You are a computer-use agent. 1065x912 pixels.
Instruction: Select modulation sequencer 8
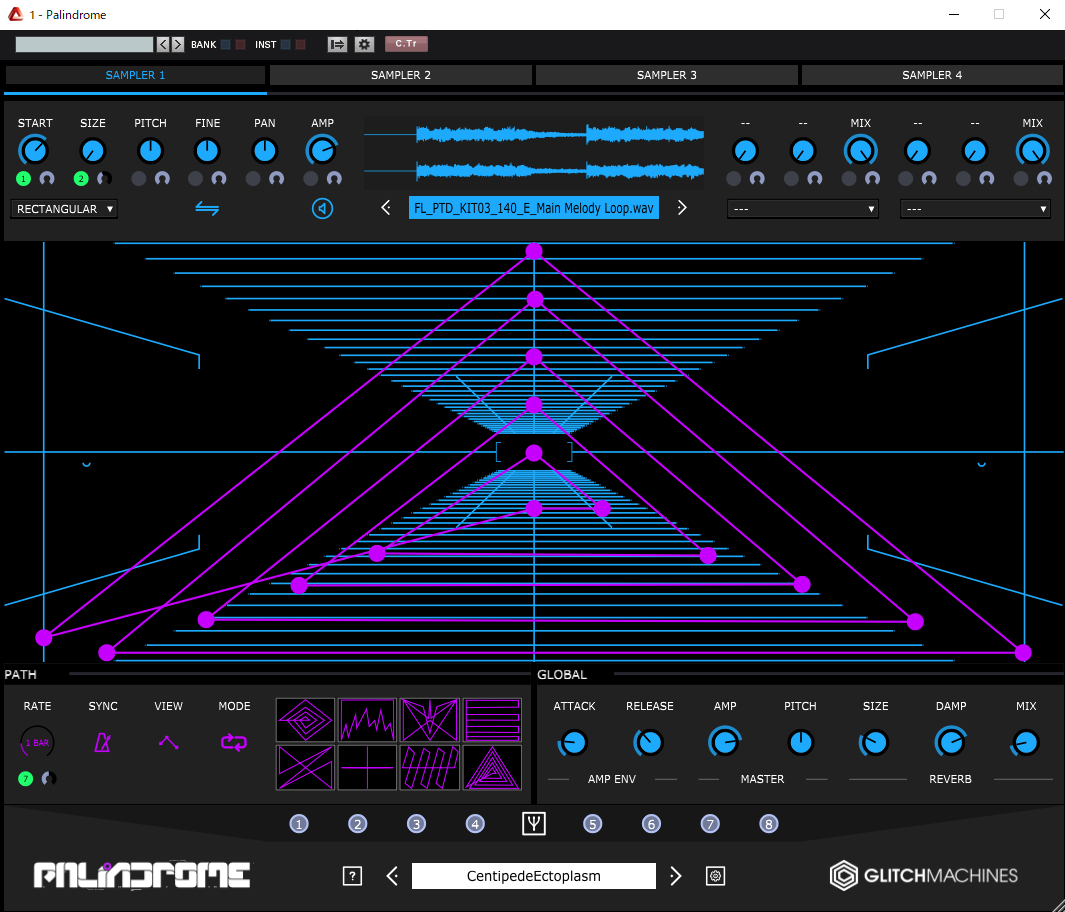point(768,824)
